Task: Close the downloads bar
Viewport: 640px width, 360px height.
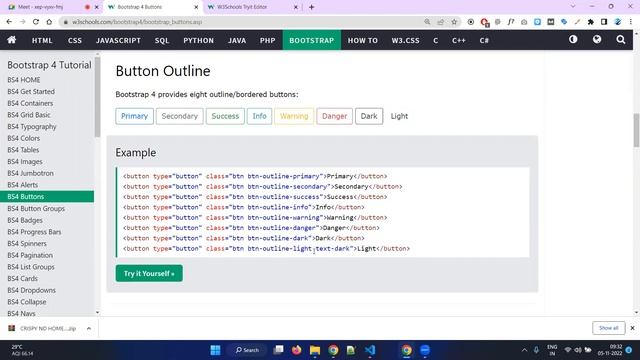Action: (x=632, y=328)
